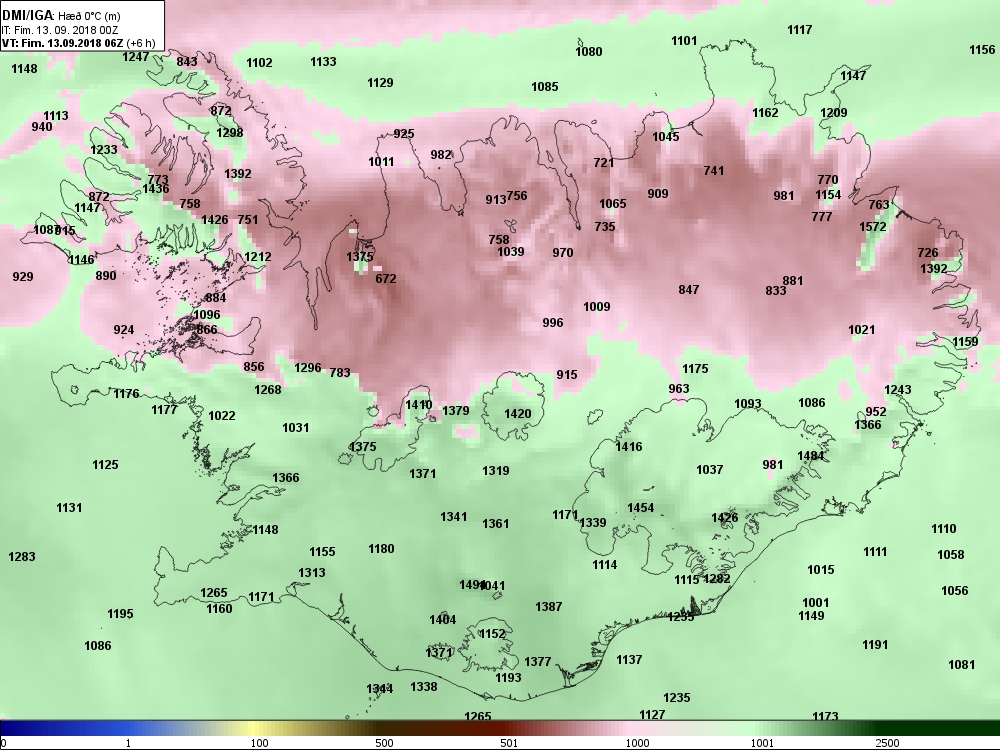Click the map value 1037
Viewport: 1000px width, 750px height.
click(709, 469)
